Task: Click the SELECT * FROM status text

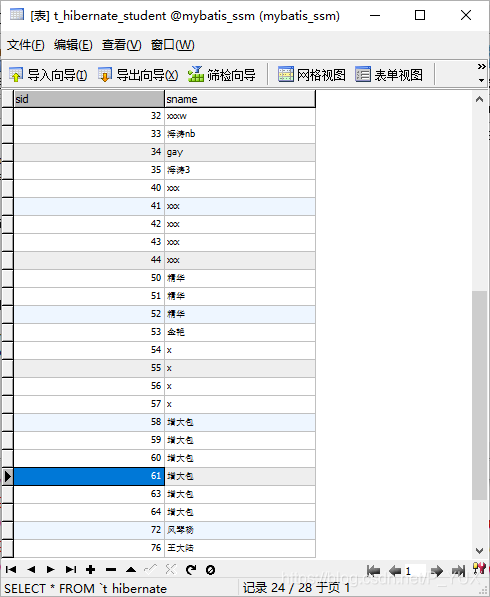Action: (x=85, y=589)
